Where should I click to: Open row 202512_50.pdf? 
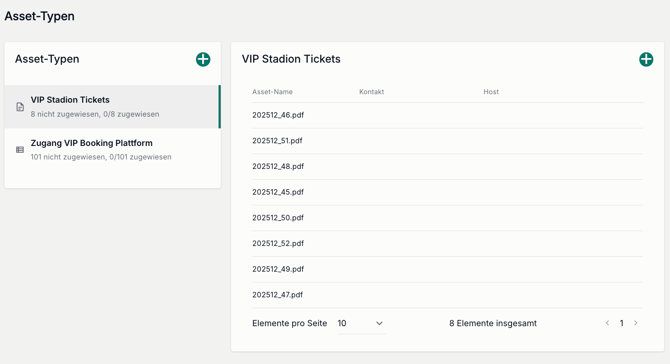click(x=447, y=218)
